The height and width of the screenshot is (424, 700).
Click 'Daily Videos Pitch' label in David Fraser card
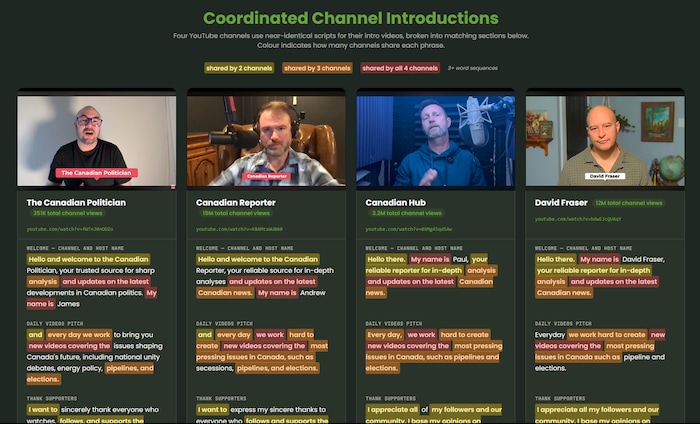pyautogui.click(x=563, y=324)
